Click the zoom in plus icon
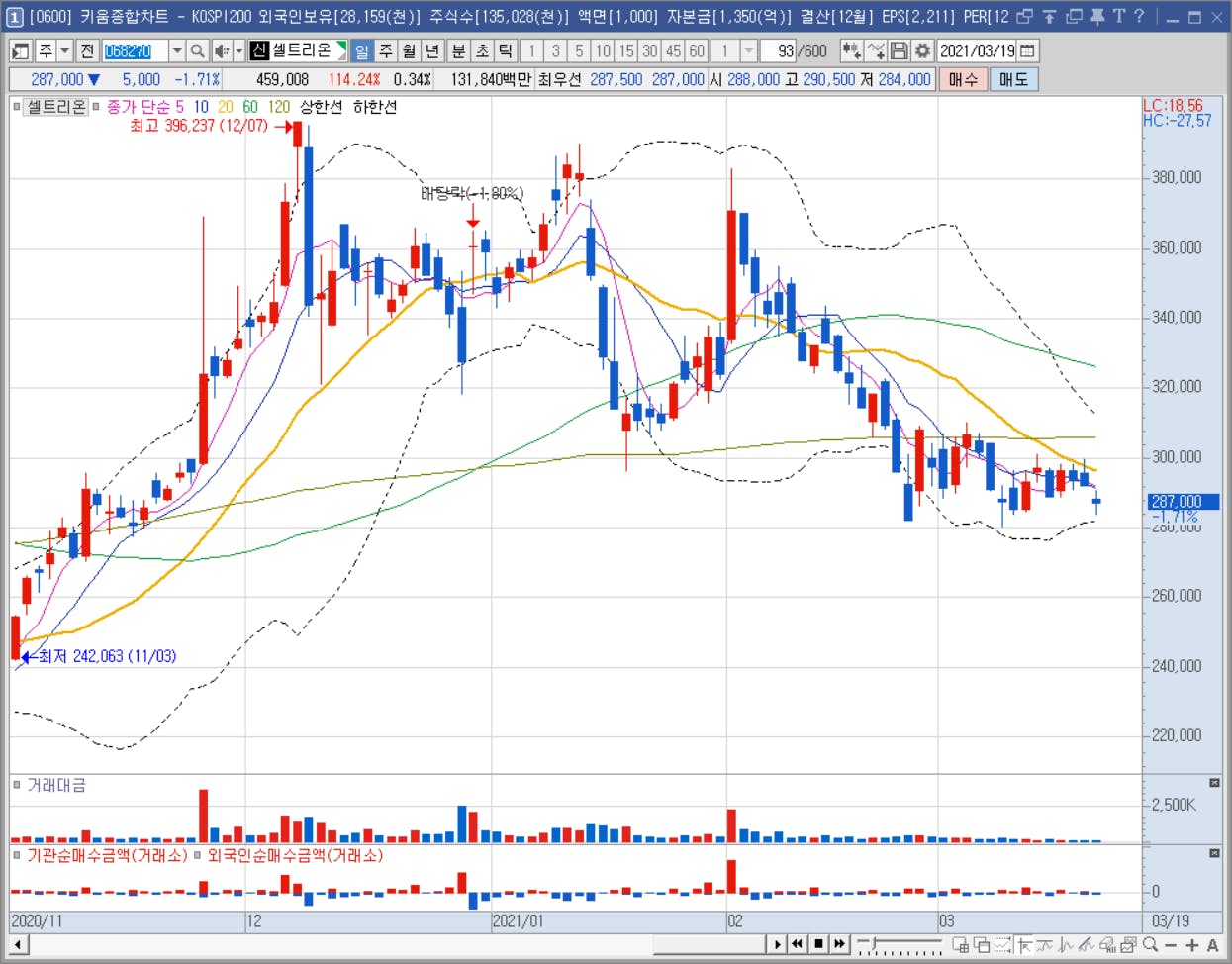 click(1191, 945)
